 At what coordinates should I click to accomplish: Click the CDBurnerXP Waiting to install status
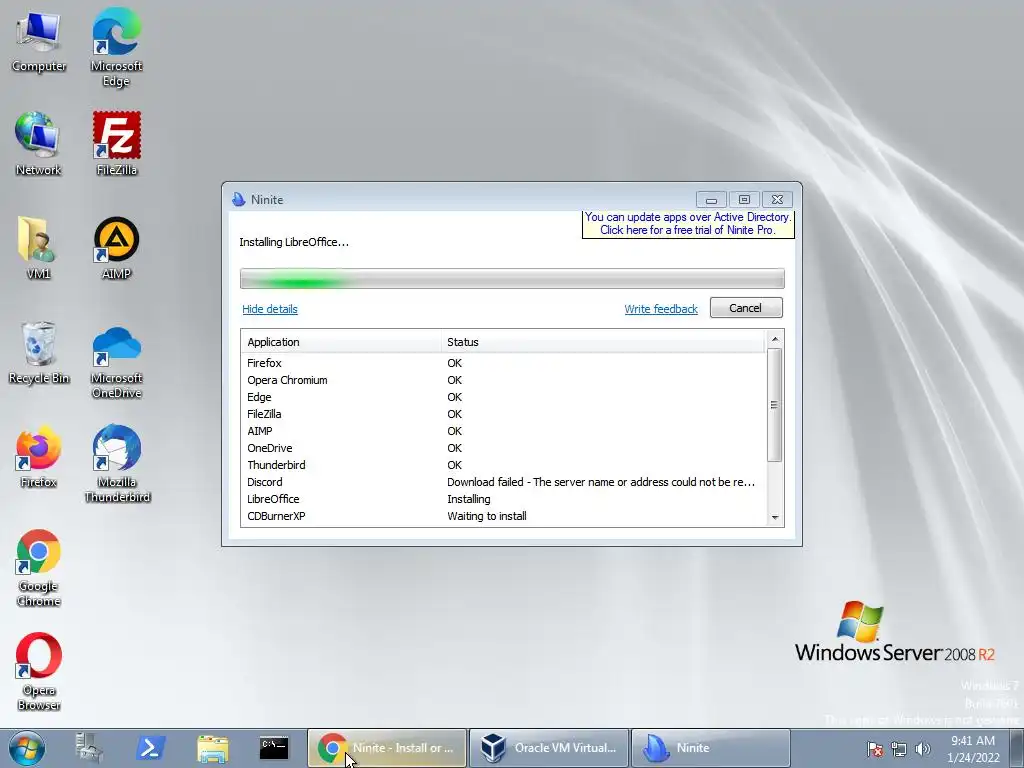(x=487, y=516)
